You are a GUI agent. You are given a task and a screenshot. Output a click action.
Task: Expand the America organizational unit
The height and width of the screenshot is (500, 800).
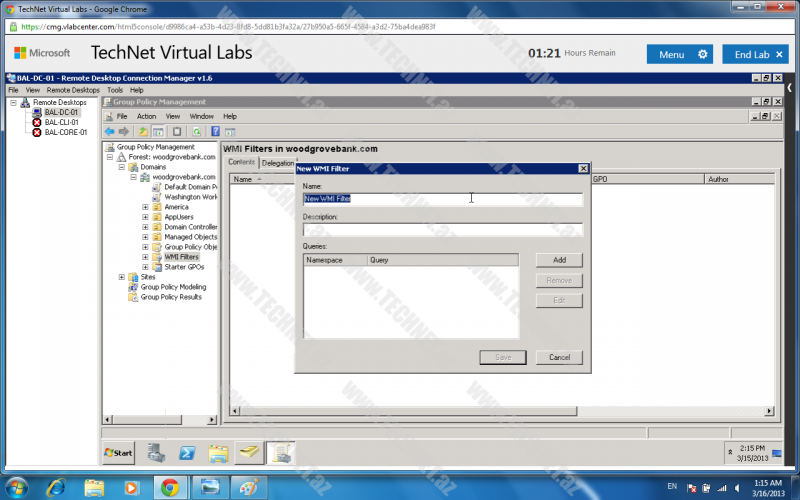coord(145,207)
